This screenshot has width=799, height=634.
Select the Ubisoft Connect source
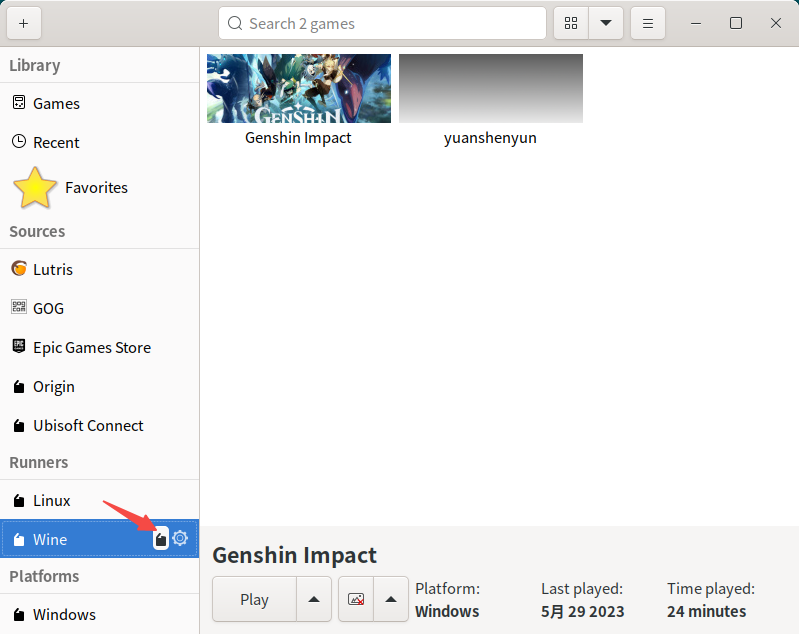point(99,426)
